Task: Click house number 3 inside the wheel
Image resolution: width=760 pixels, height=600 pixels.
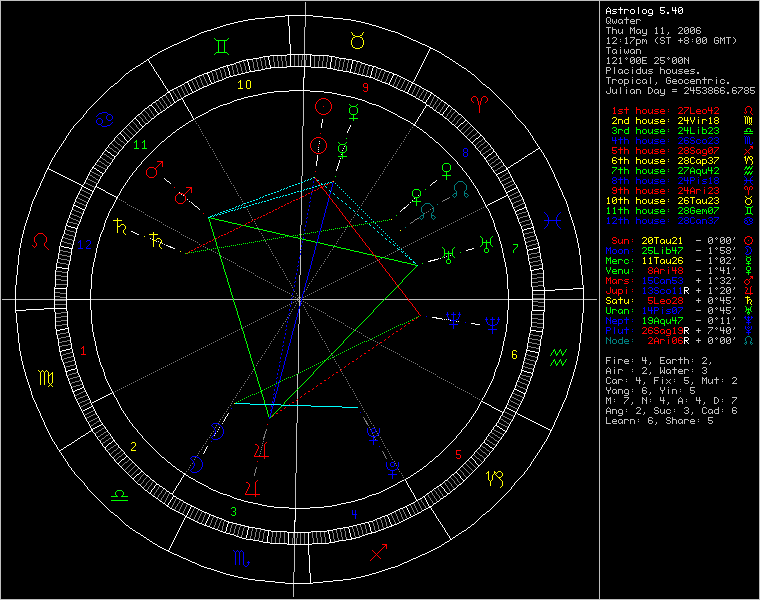Action: pyautogui.click(x=234, y=512)
